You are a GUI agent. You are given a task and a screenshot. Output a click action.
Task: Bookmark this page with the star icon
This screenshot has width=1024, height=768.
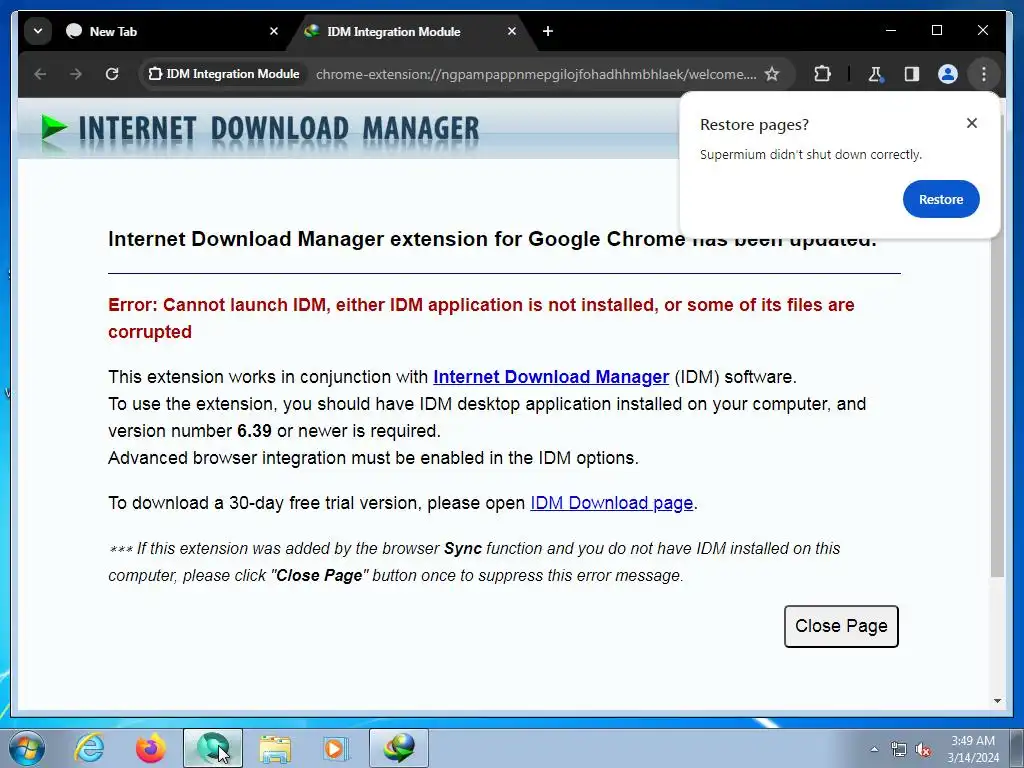pos(772,74)
